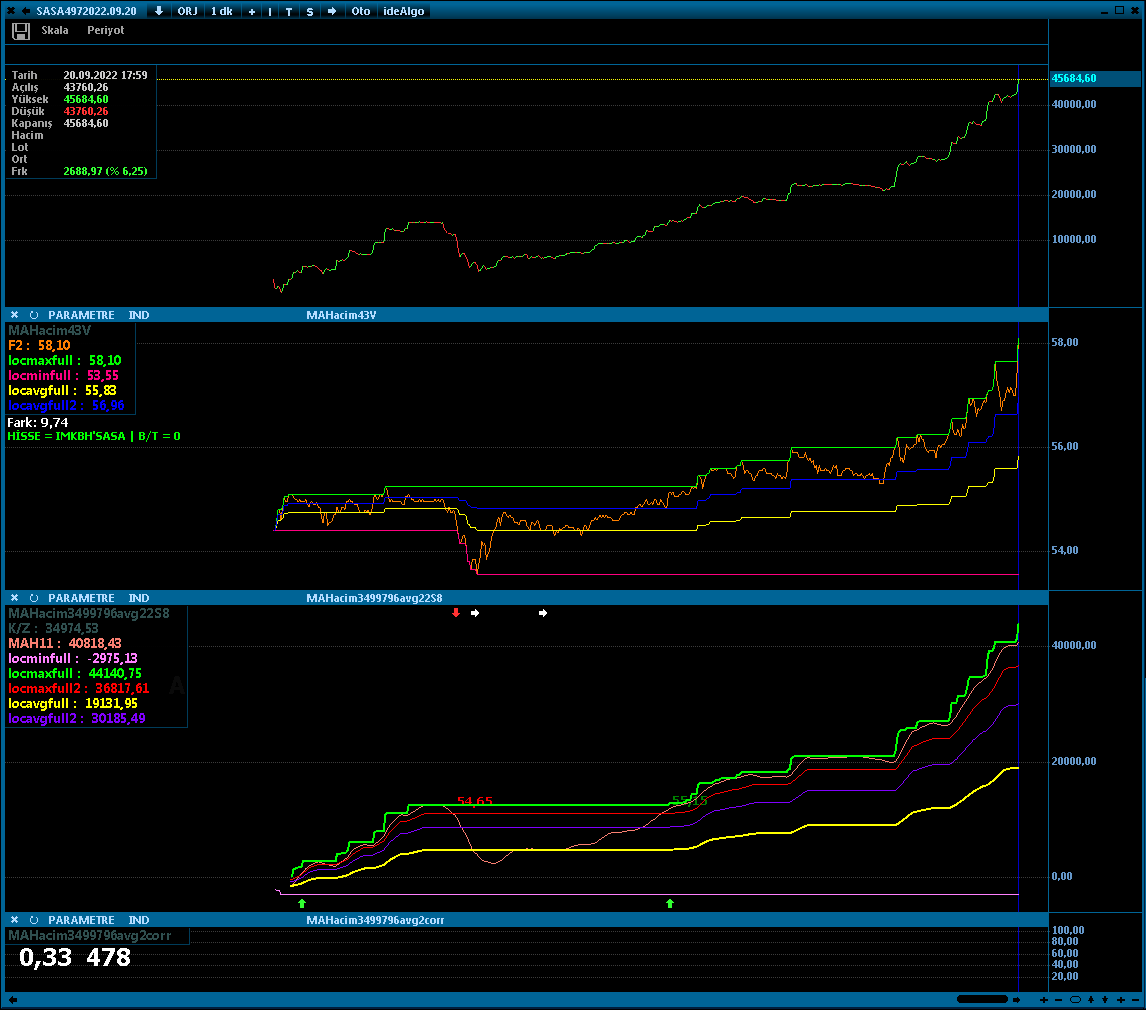Click the MAH11 : 40818,43 legend entry
Screen dimensions: 1146x1010
tap(65, 643)
